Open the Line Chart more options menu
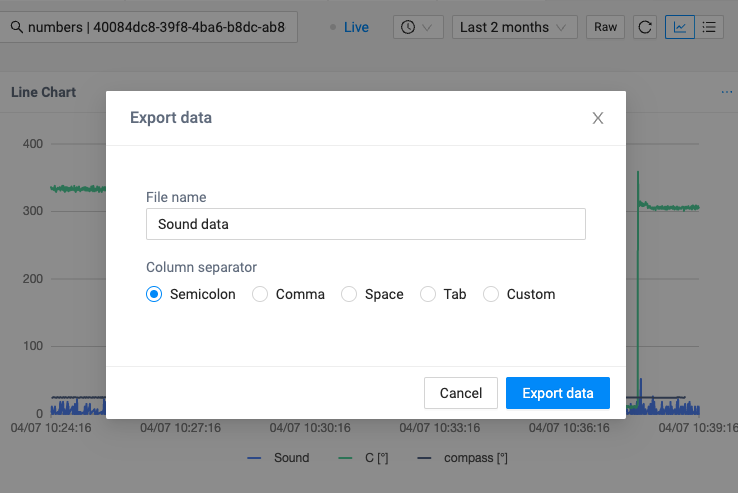 (x=727, y=92)
